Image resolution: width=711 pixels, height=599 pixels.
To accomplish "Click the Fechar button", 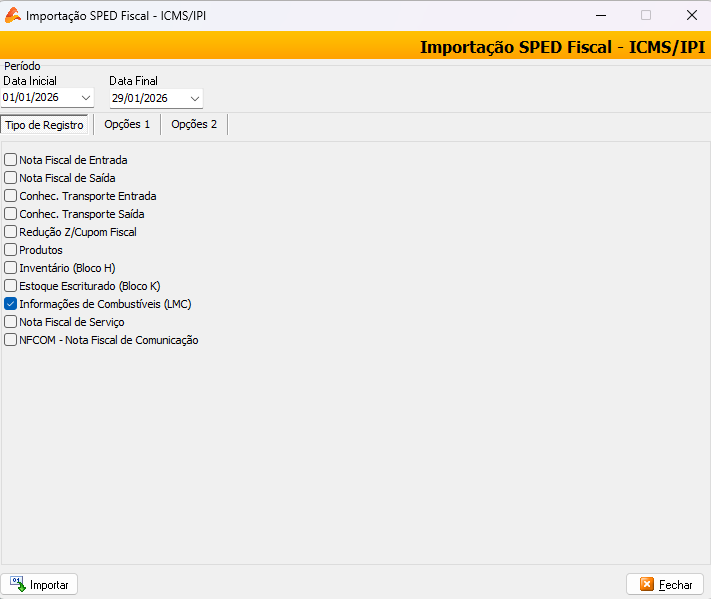I will pos(665,584).
